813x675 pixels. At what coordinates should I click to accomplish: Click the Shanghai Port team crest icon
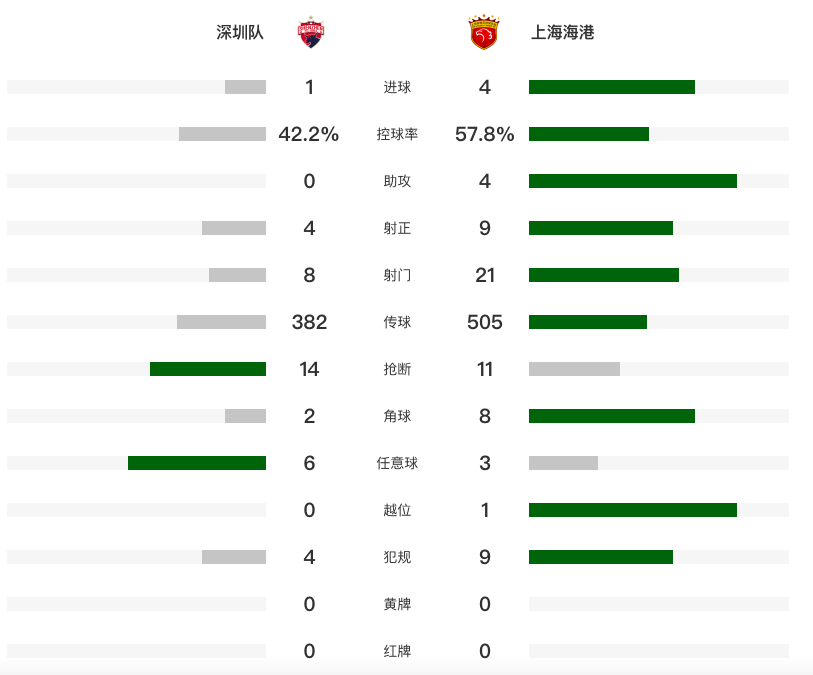(484, 33)
